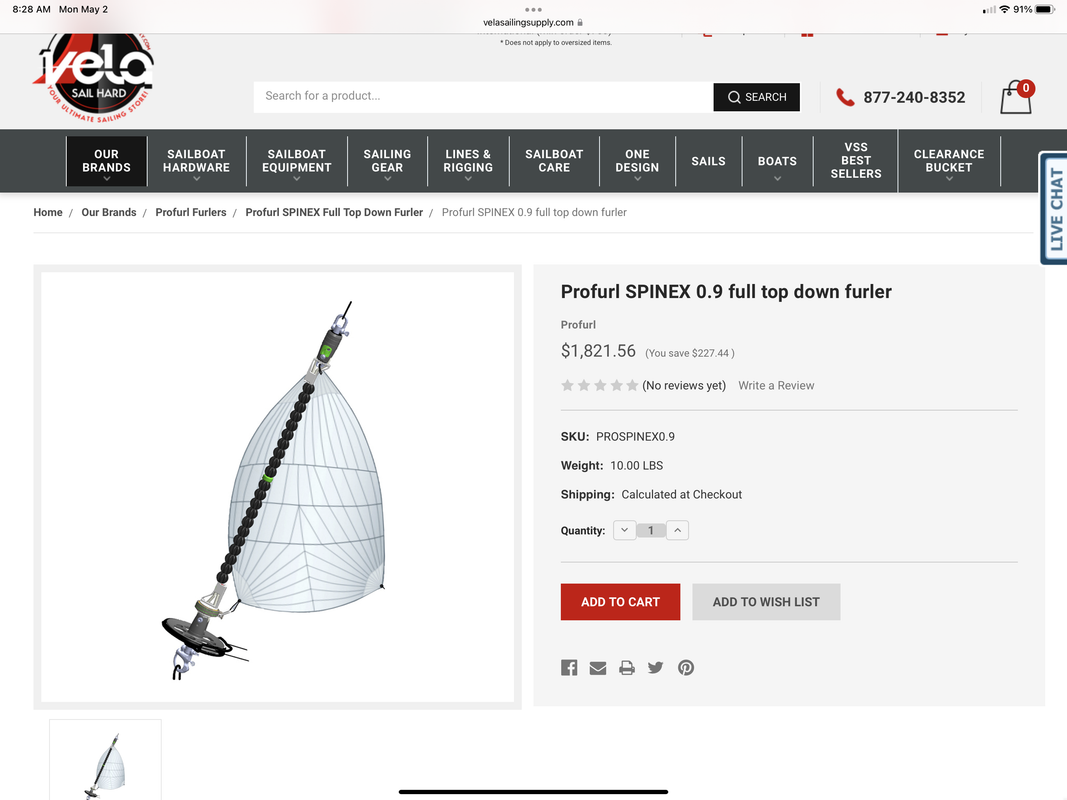Select the small furler thumbnail image
The image size is (1067, 800).
(105, 760)
